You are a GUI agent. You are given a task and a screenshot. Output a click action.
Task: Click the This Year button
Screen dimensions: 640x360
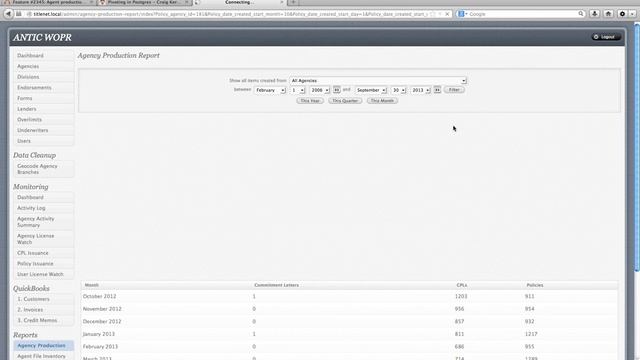(x=310, y=100)
